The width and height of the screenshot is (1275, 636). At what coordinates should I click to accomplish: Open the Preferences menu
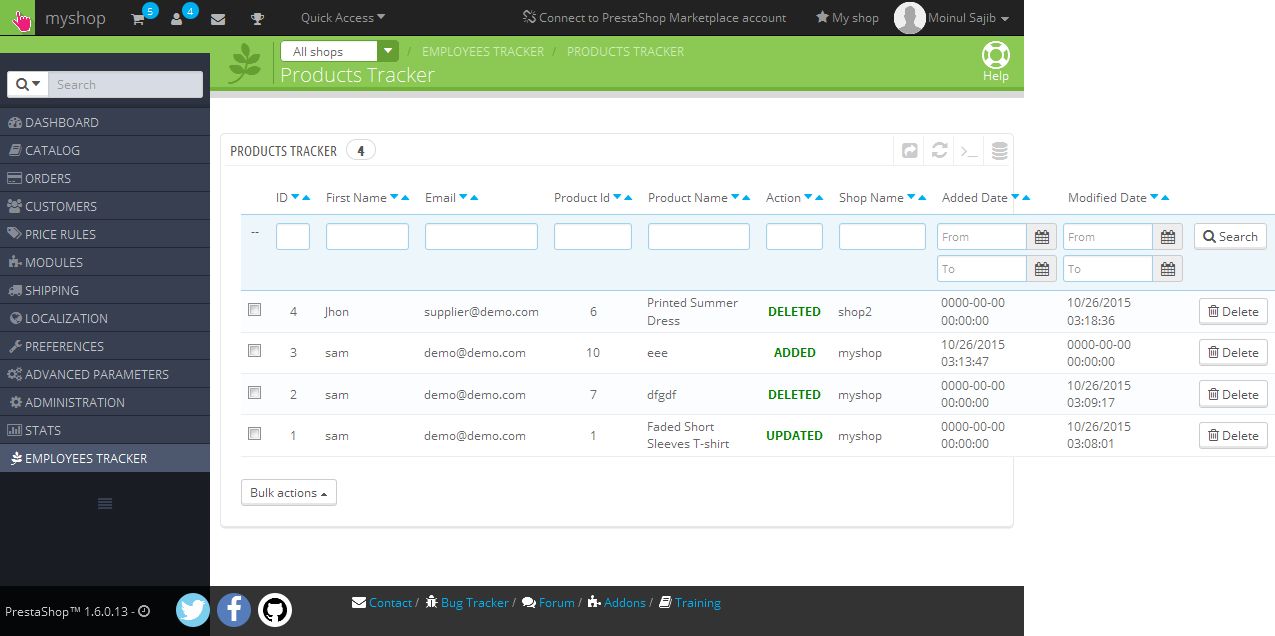click(105, 346)
